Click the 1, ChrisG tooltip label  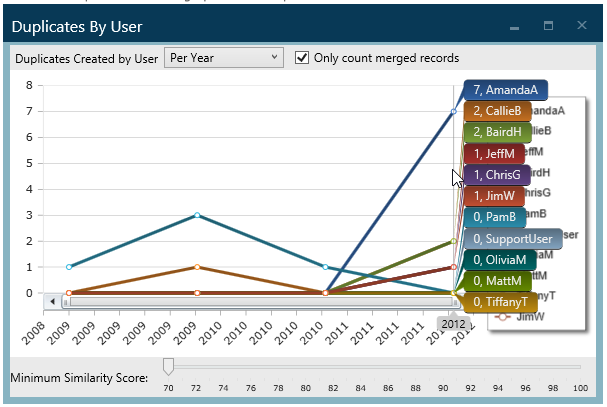click(x=497, y=175)
